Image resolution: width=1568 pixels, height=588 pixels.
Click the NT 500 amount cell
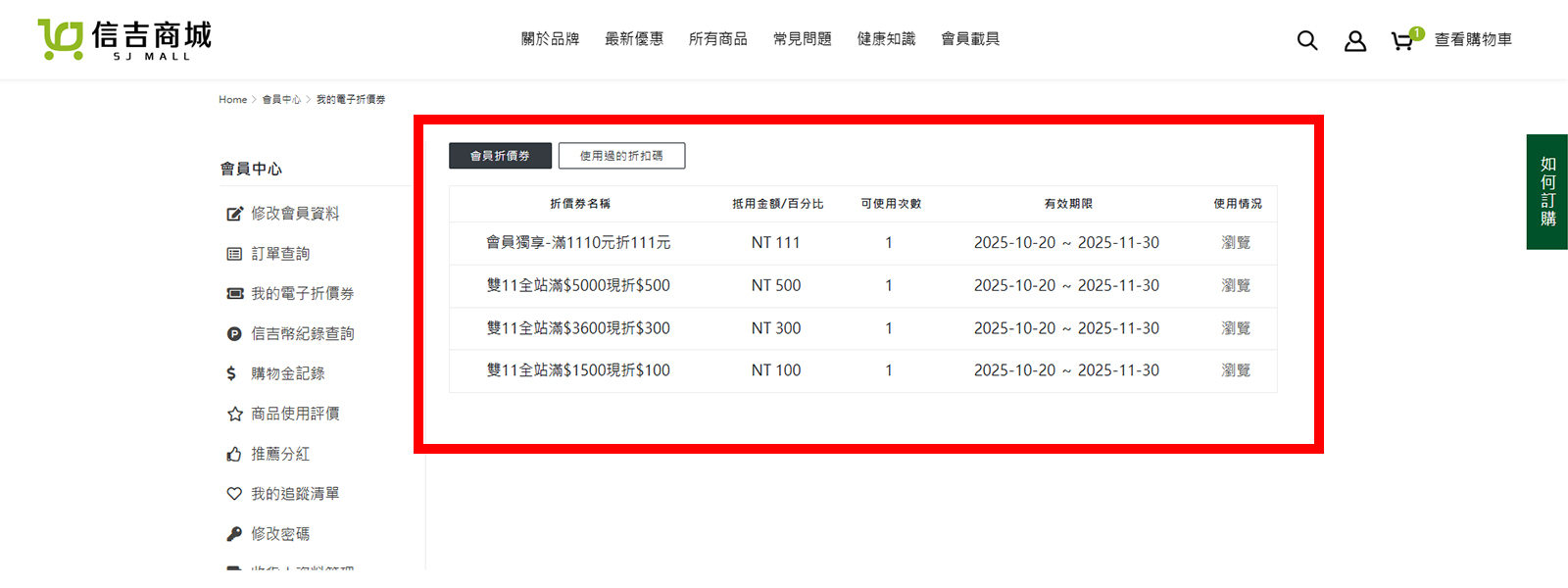tap(776, 286)
